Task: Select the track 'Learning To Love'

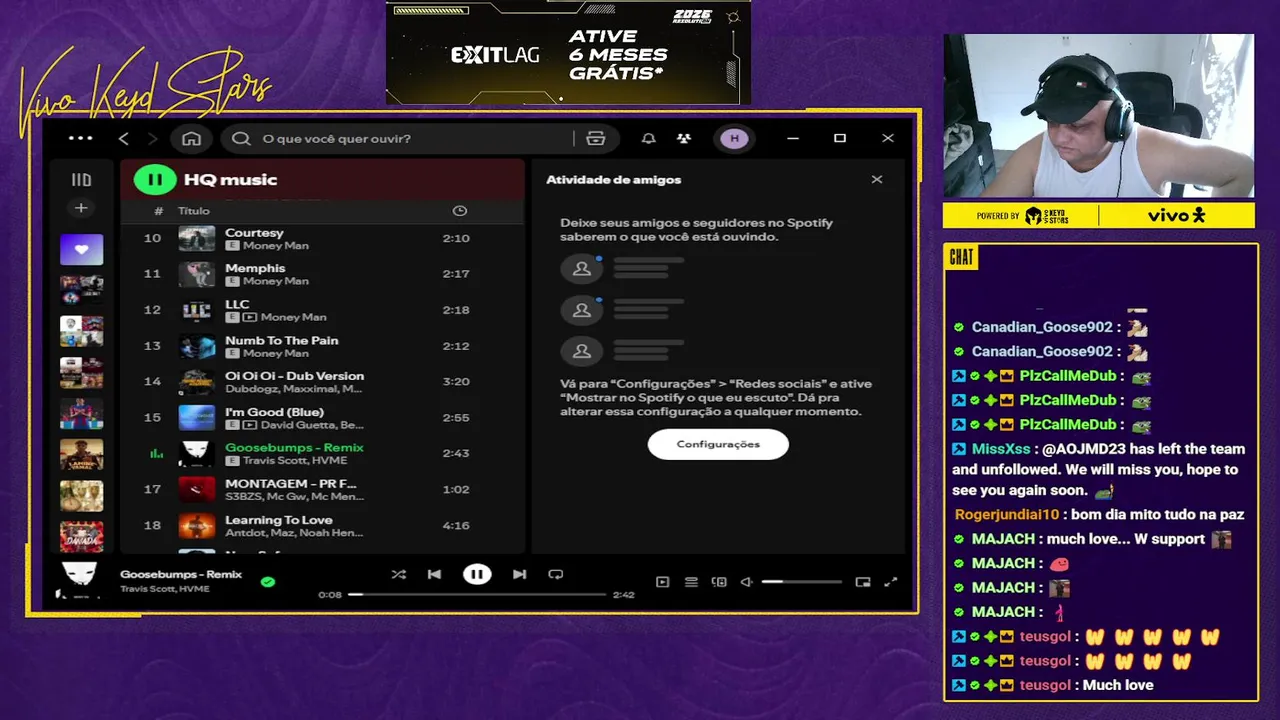Action: pos(279,520)
